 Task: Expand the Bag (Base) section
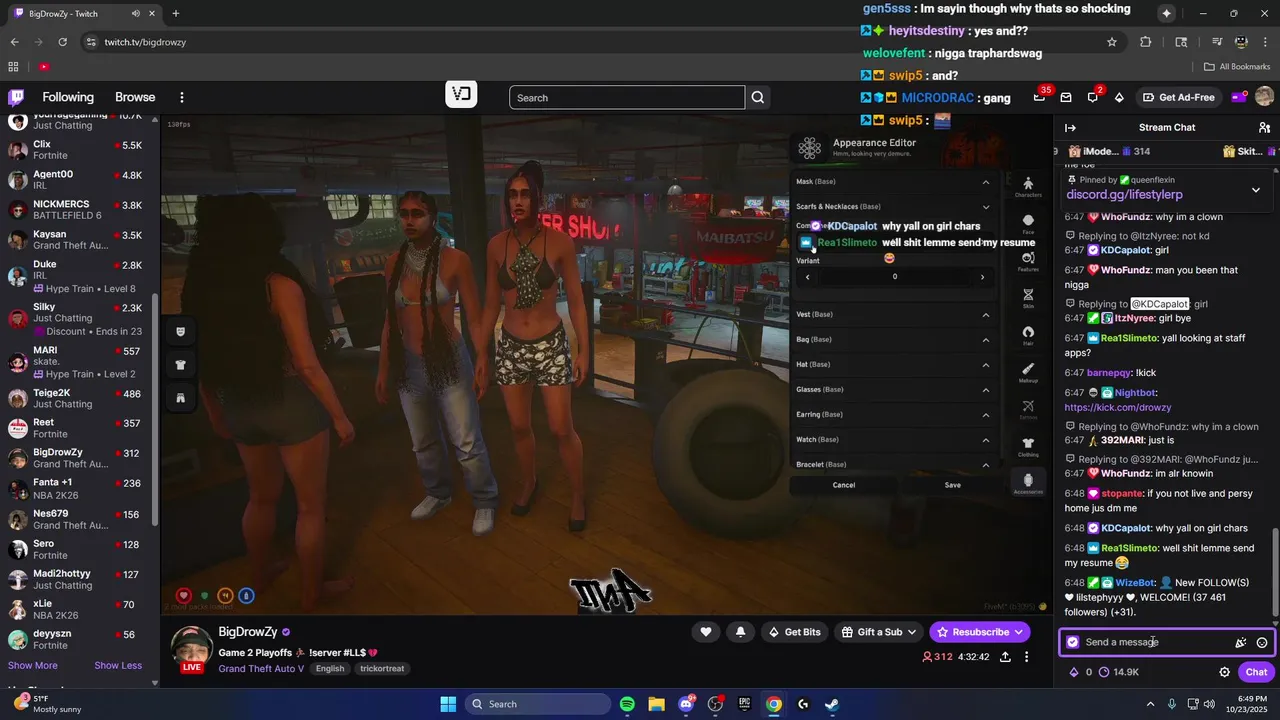(x=892, y=339)
